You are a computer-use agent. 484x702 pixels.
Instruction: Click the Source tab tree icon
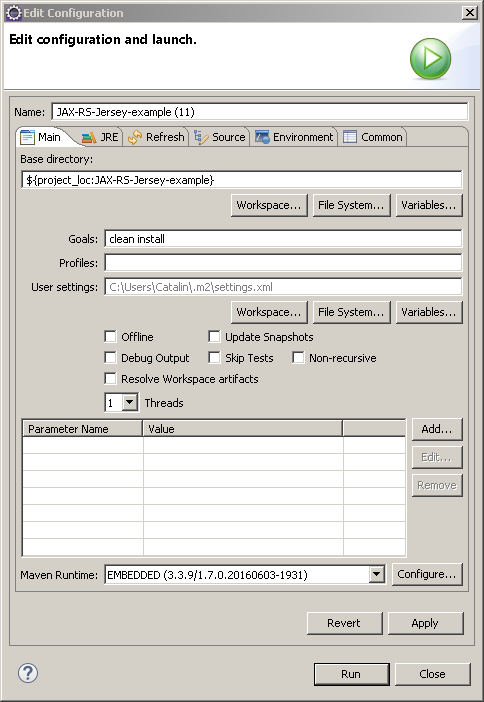pyautogui.click(x=201, y=137)
